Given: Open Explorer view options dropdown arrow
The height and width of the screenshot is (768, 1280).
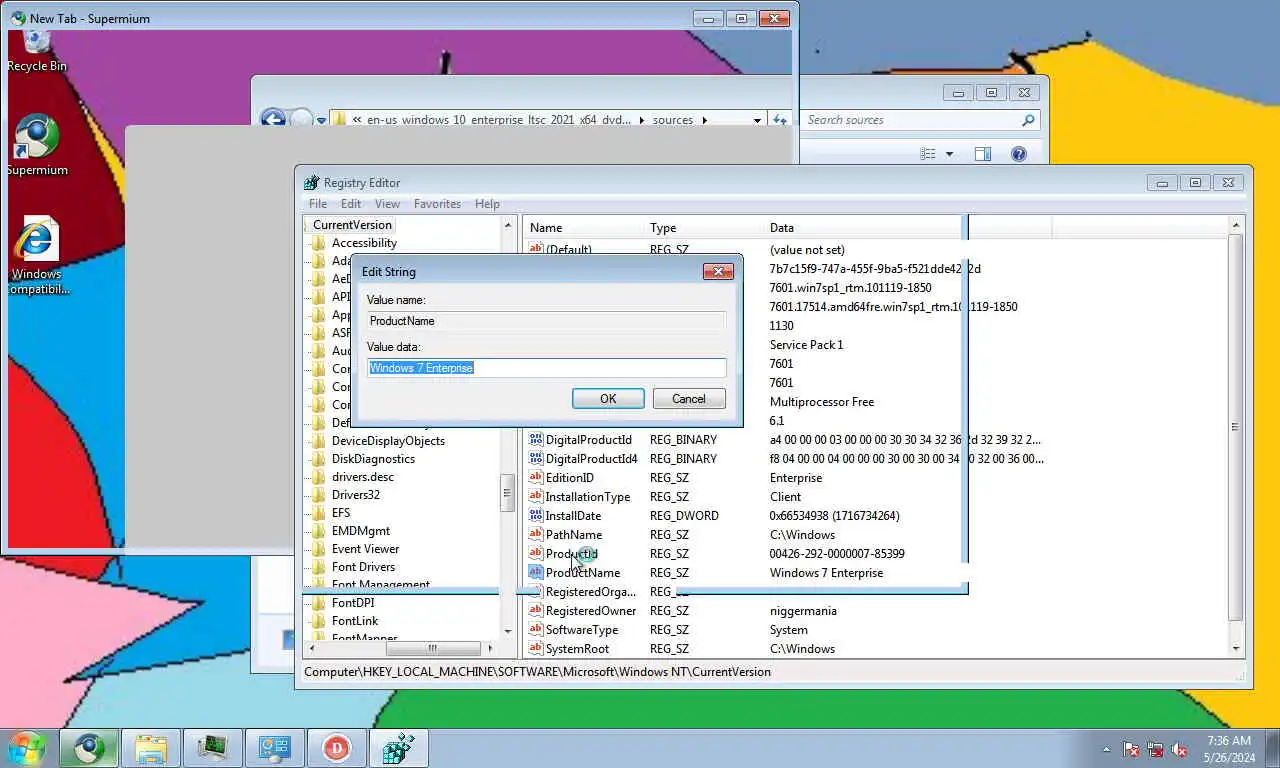Looking at the screenshot, I should tap(949, 154).
